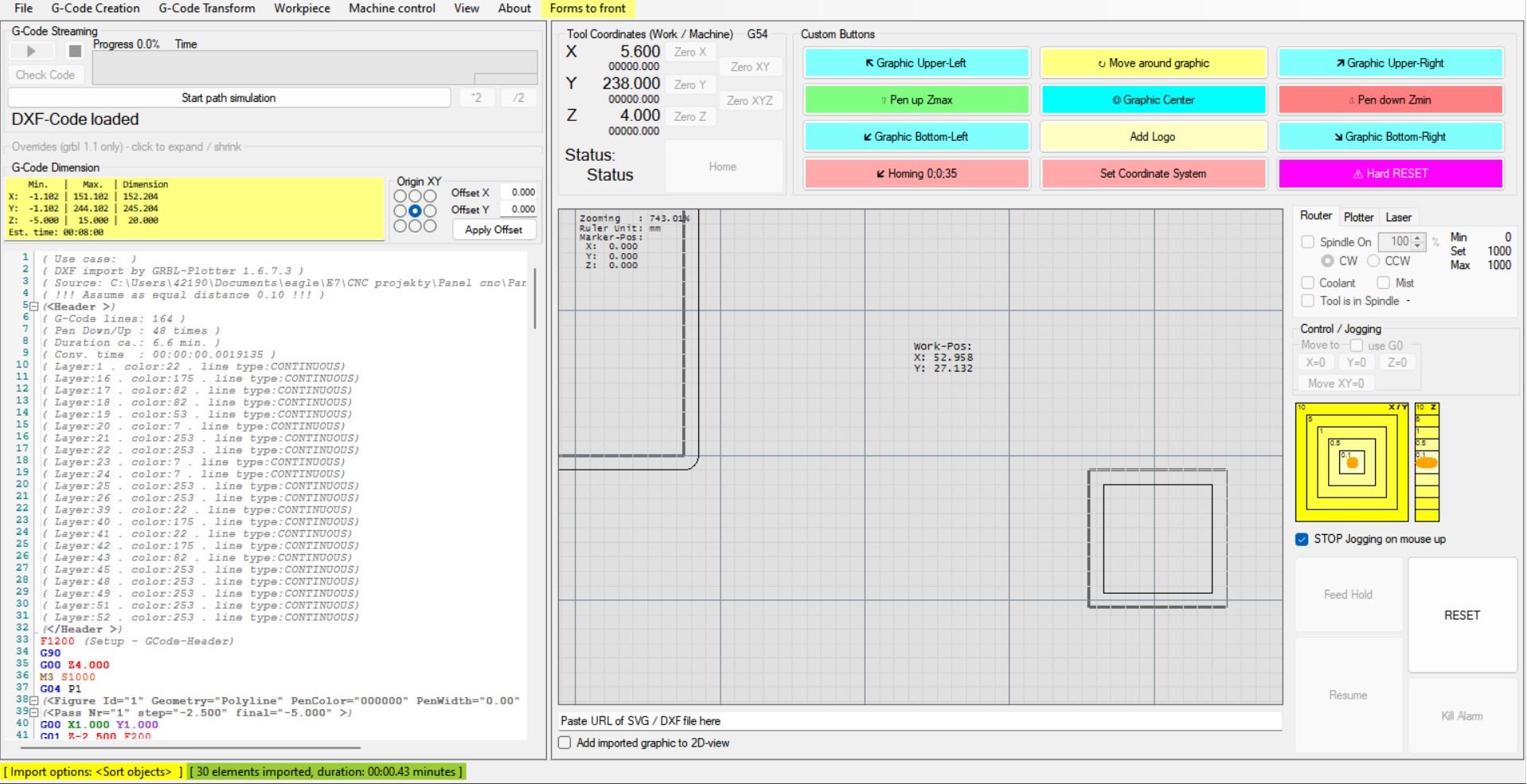Viewport: 1527px width, 784px height.
Task: Click the Graphic Center button
Action: [x=1153, y=99]
